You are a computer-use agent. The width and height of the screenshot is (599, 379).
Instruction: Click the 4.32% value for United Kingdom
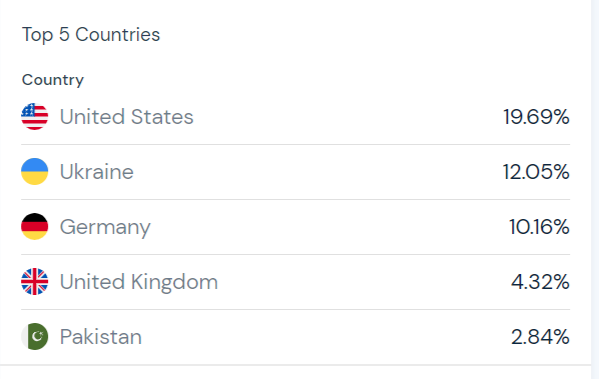point(540,282)
